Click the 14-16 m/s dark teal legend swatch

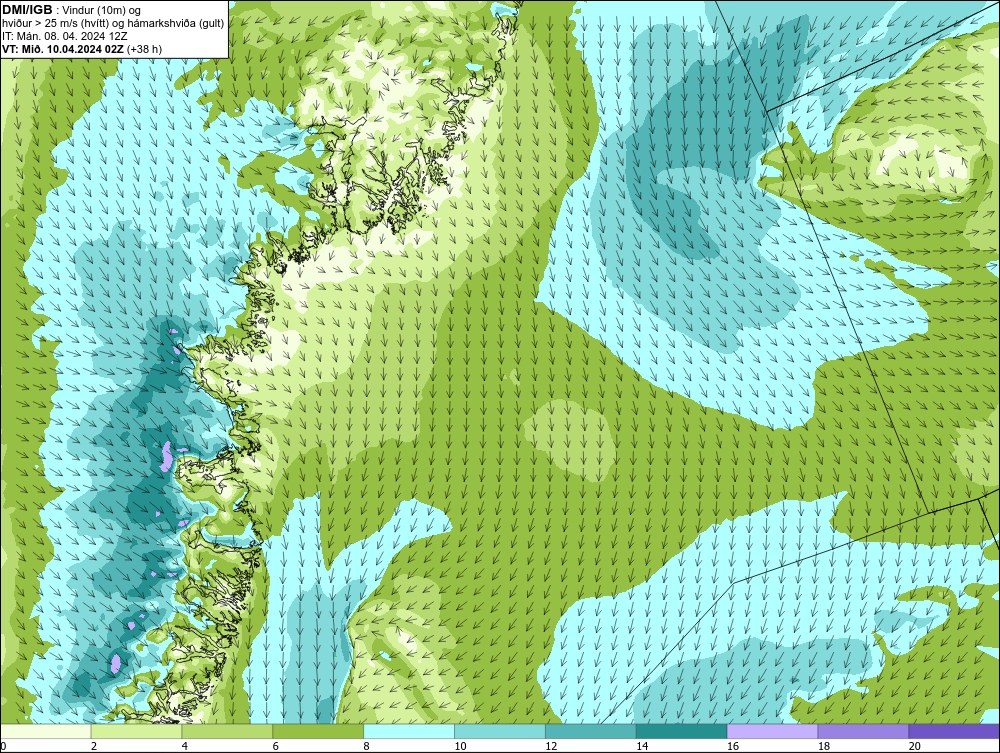click(682, 731)
